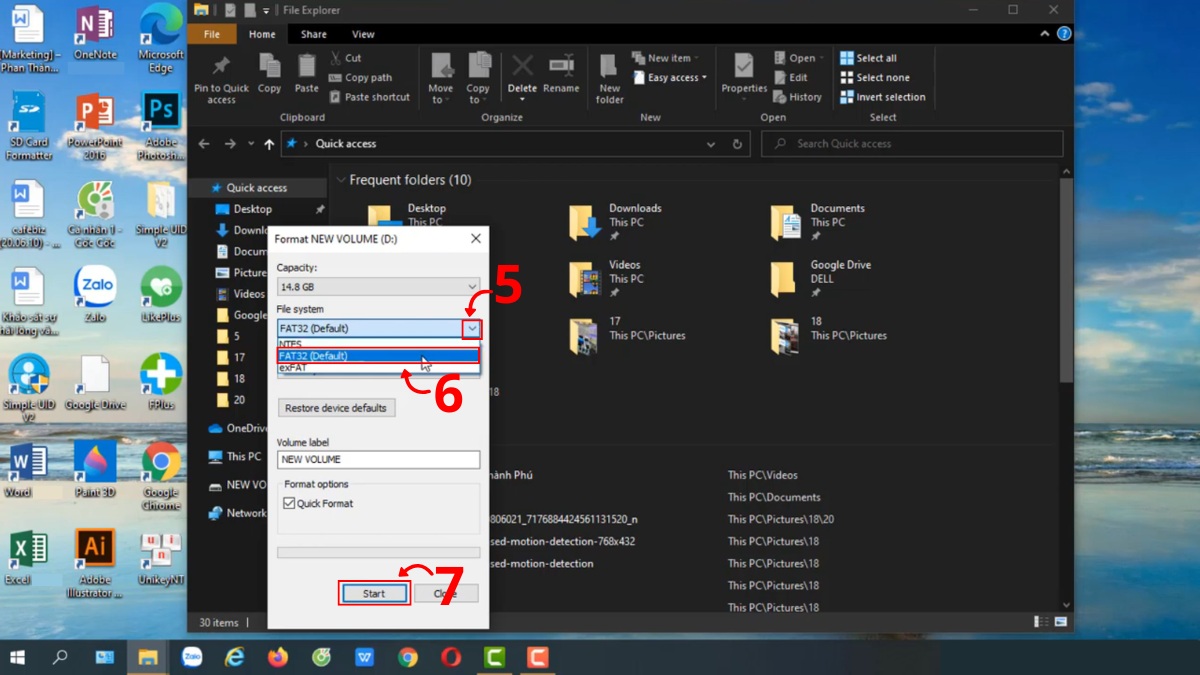
Task: Expand the Capacity dropdown
Action: pyautogui.click(x=470, y=287)
